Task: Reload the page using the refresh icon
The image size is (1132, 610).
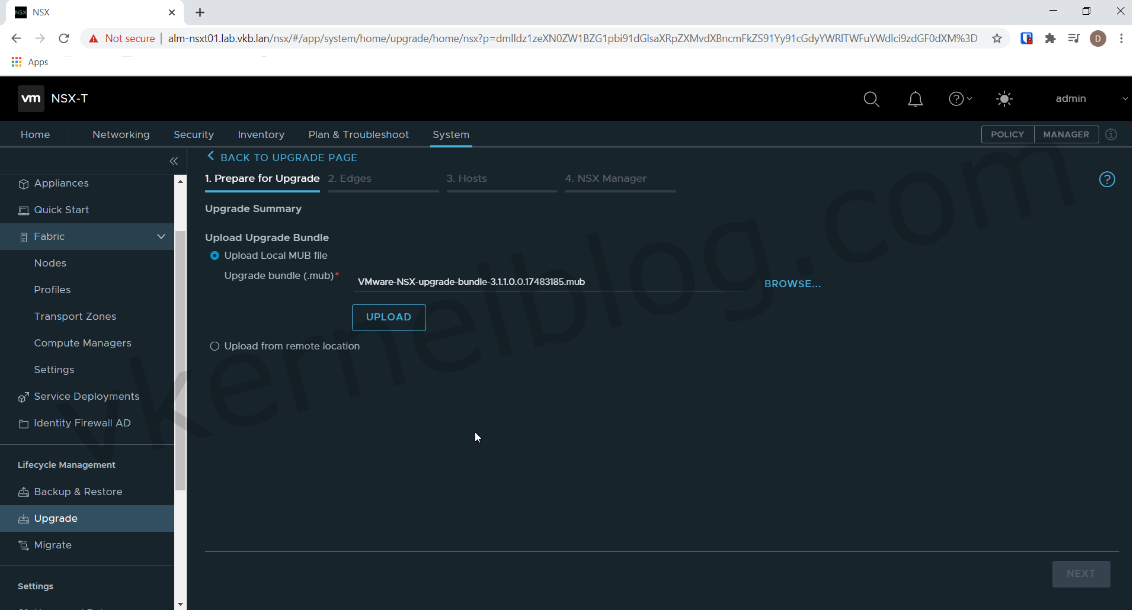Action: pos(63,38)
